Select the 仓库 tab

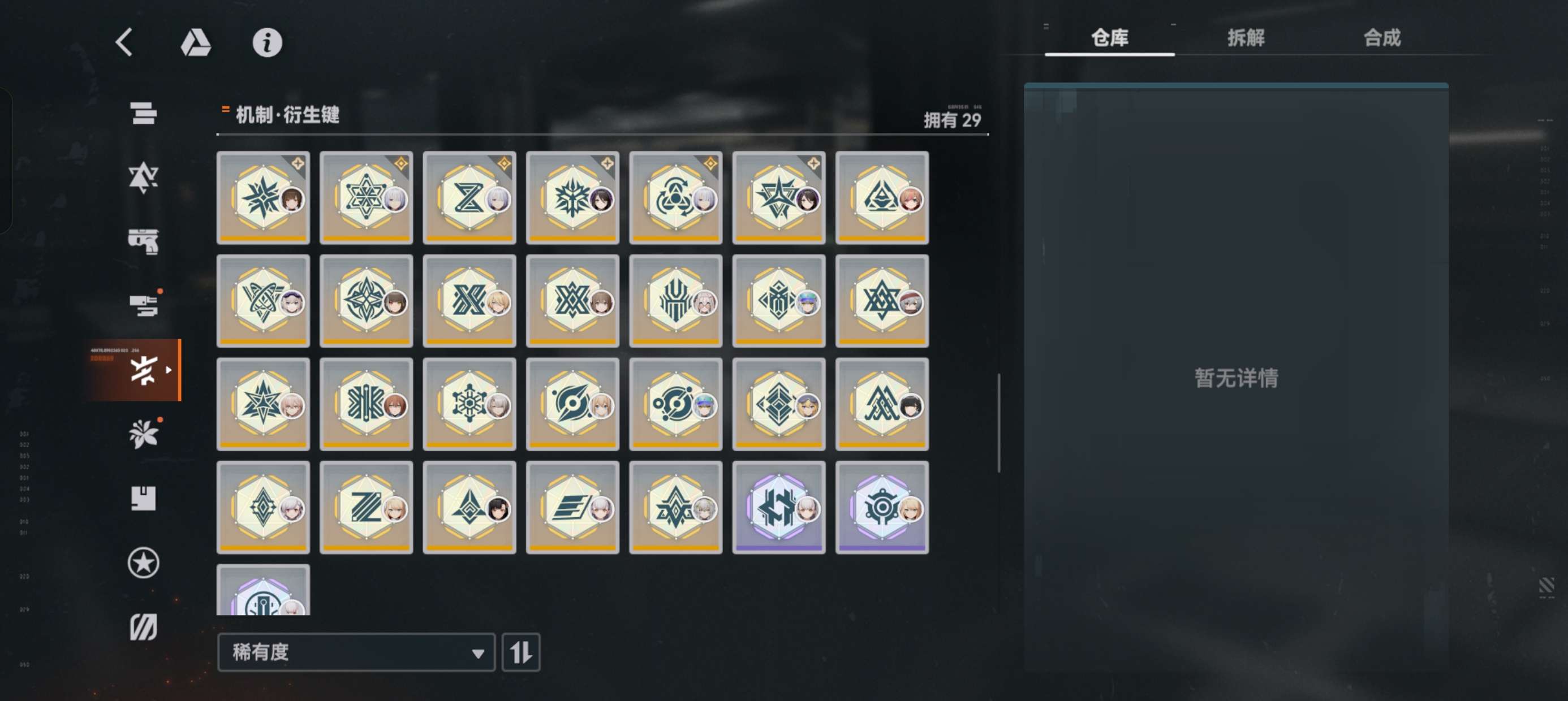[x=1109, y=38]
